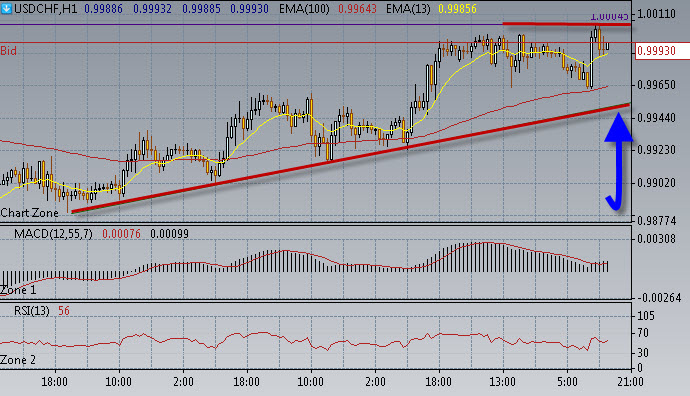Click the Zone 2 label
The height and width of the screenshot is (396, 690).
point(18,360)
